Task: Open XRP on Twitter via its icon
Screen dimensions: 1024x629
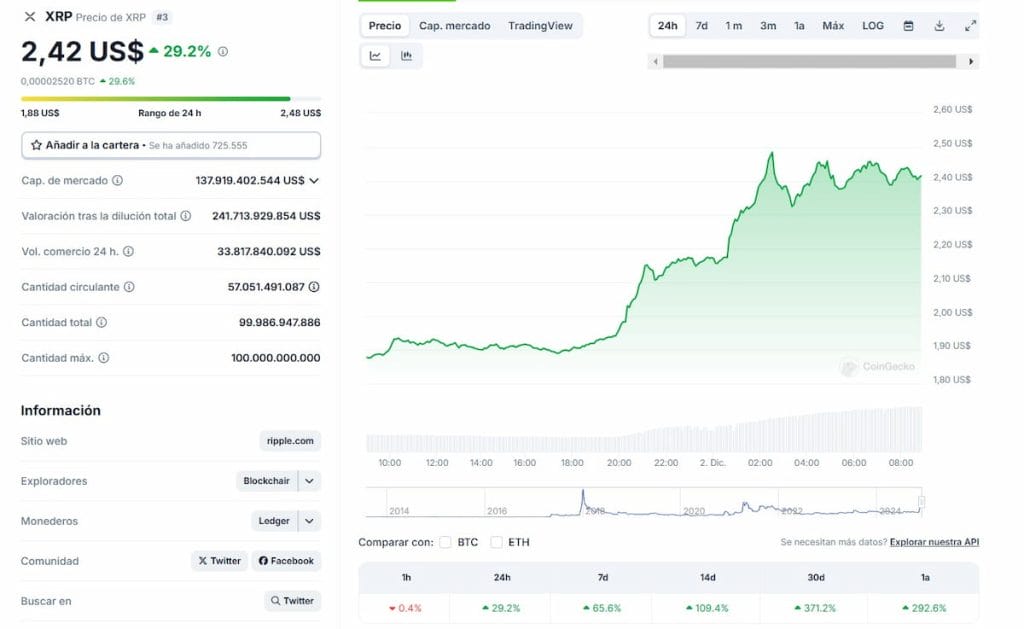Action: click(219, 561)
